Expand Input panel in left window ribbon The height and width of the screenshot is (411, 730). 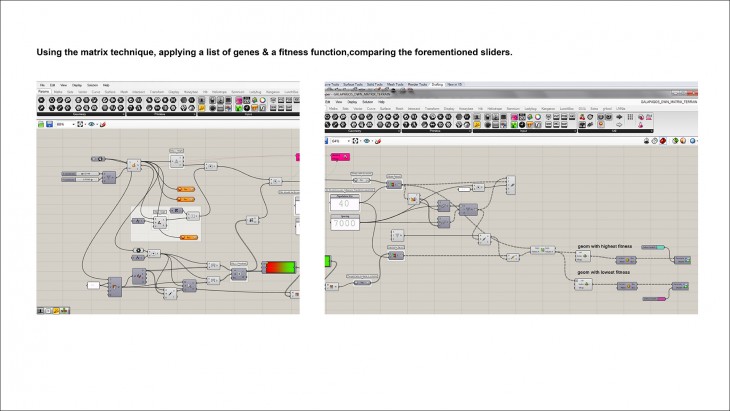[249, 114]
